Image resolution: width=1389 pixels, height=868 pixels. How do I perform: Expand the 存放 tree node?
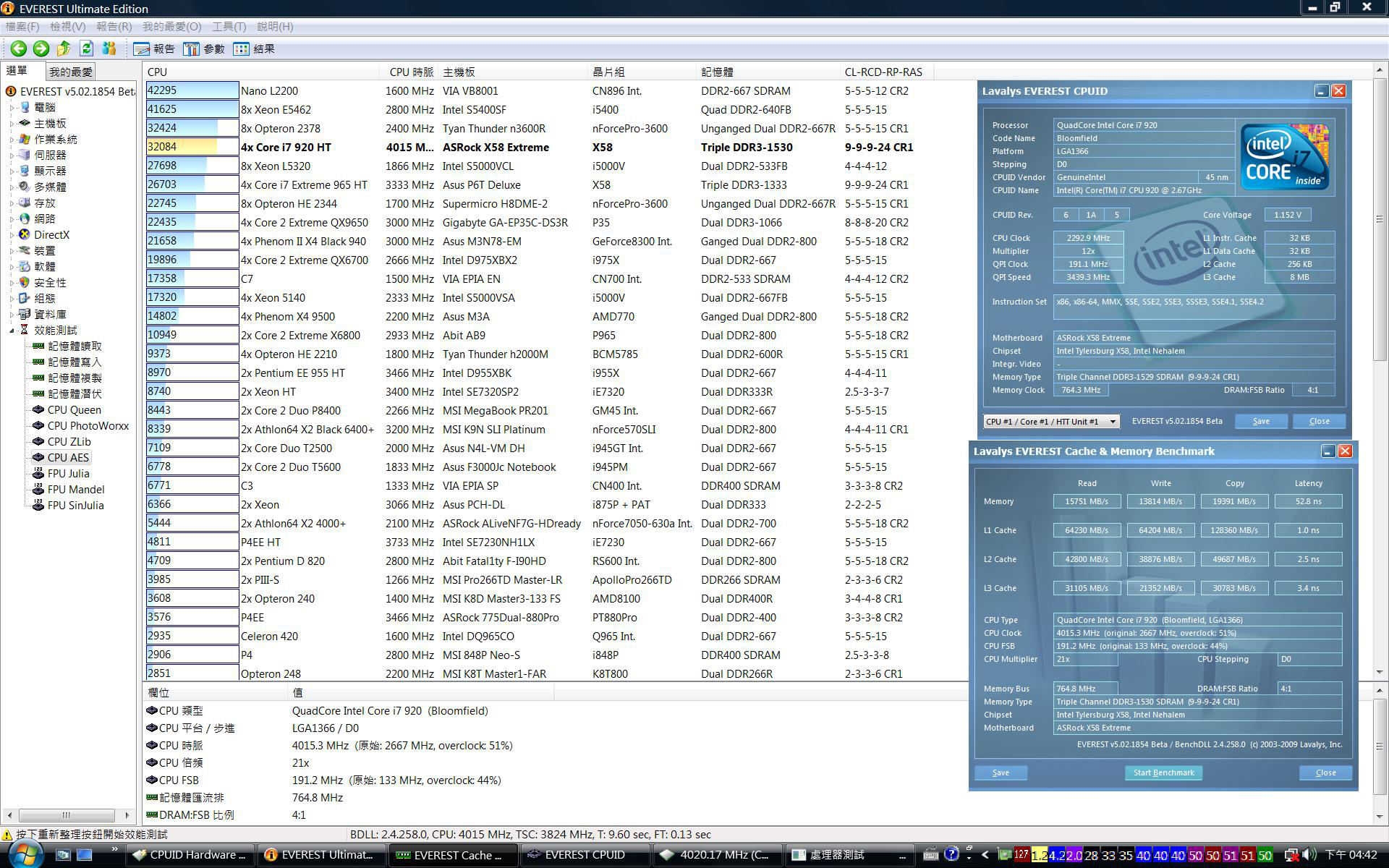click(x=12, y=203)
